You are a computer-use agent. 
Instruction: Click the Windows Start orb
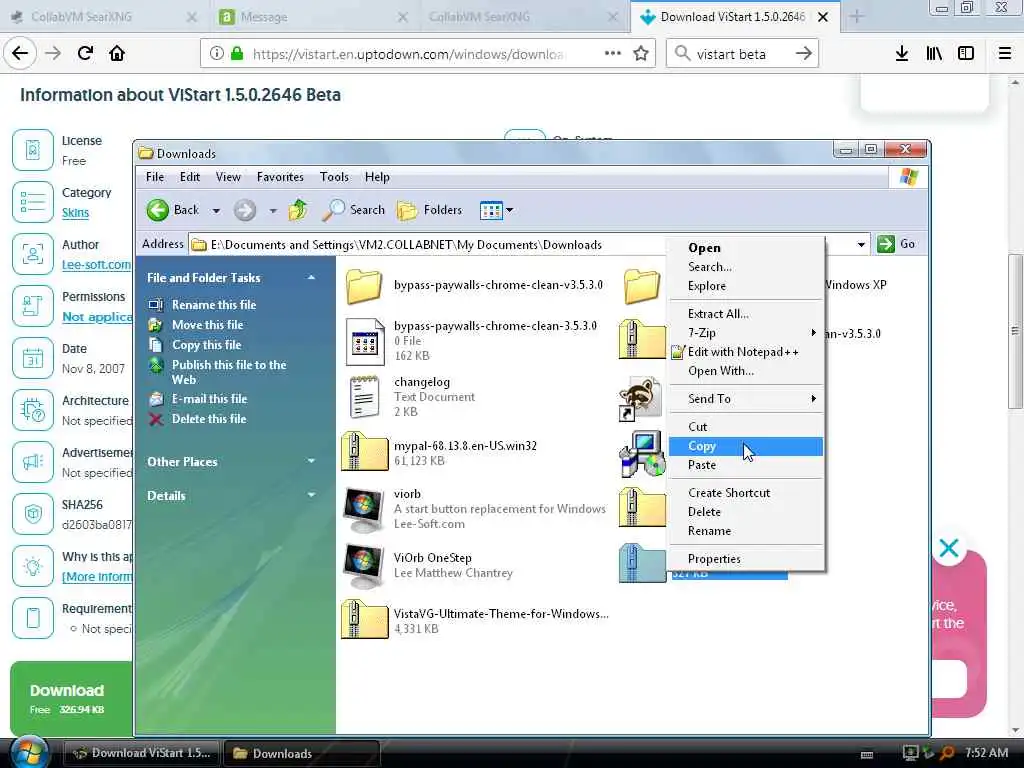(x=29, y=752)
